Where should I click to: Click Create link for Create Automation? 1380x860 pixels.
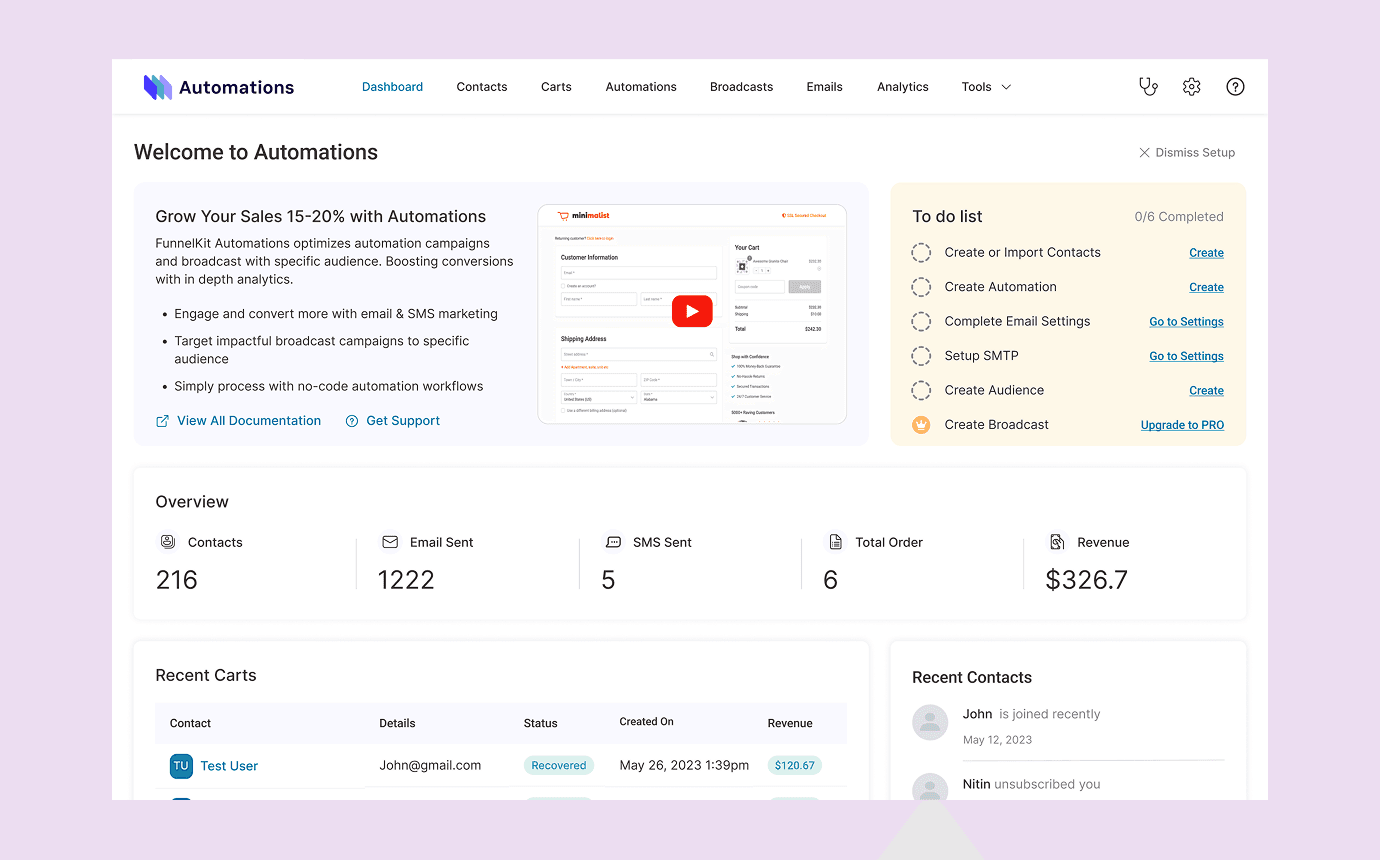[x=1206, y=287]
